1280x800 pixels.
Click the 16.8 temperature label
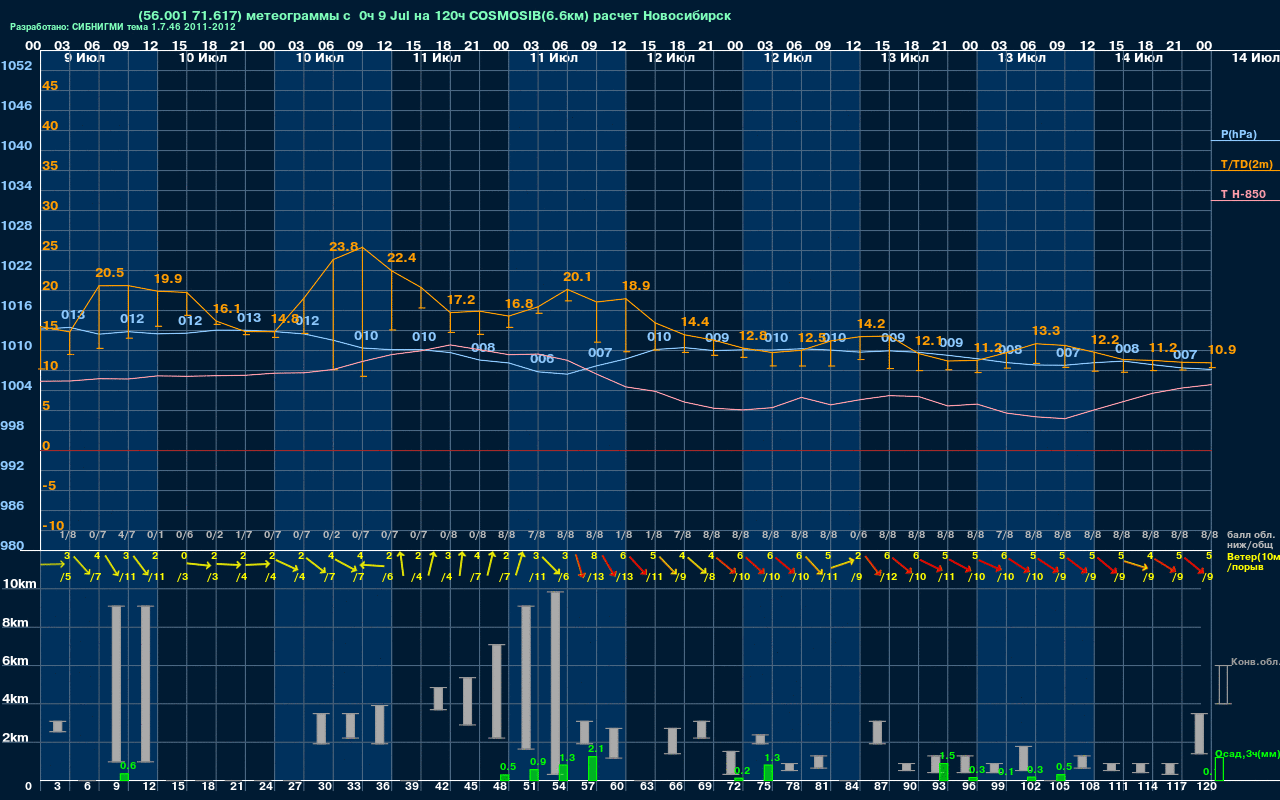click(518, 303)
